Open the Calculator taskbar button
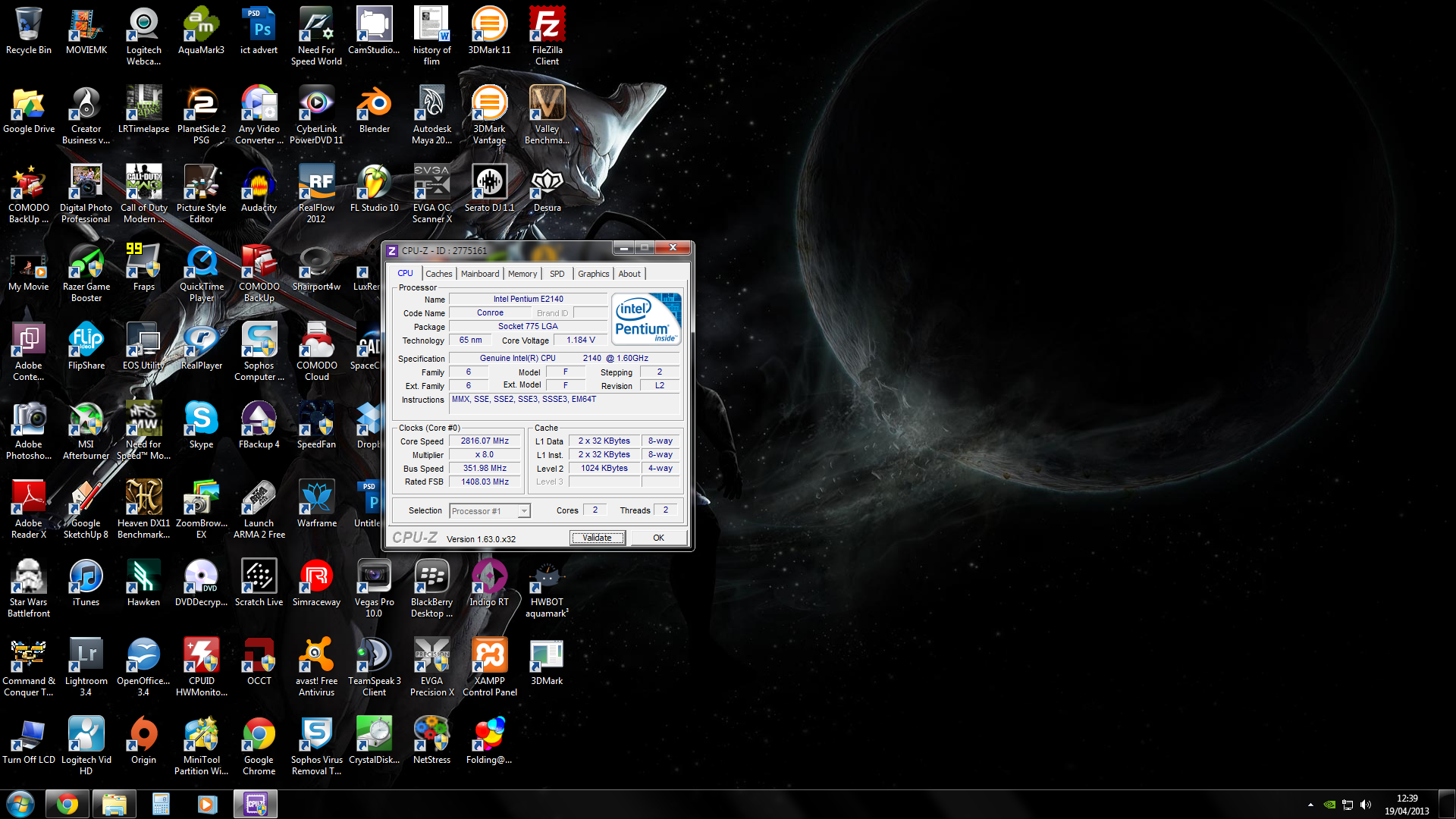1456x819 pixels. coord(160,804)
